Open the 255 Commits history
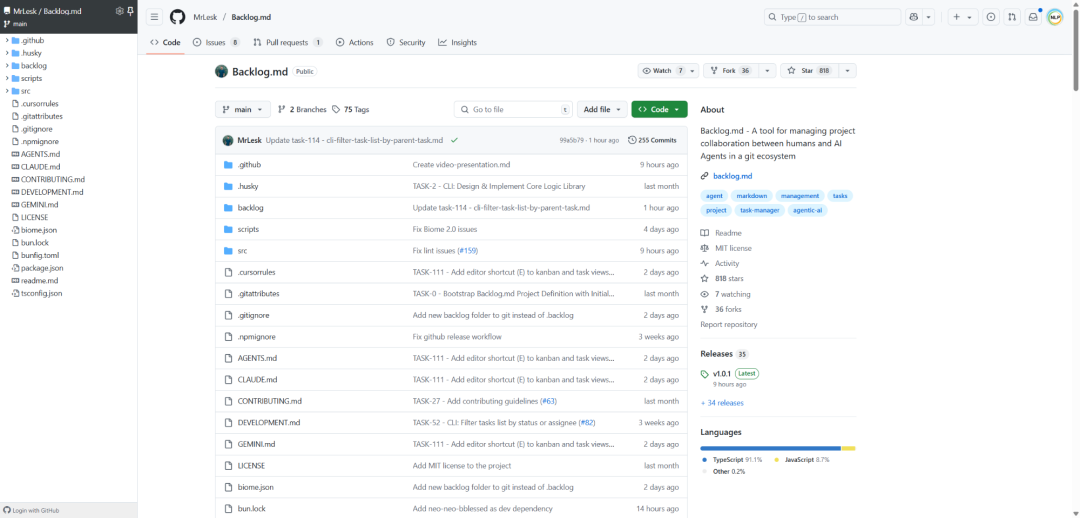Screen dimensions: 1080x518 (652, 140)
